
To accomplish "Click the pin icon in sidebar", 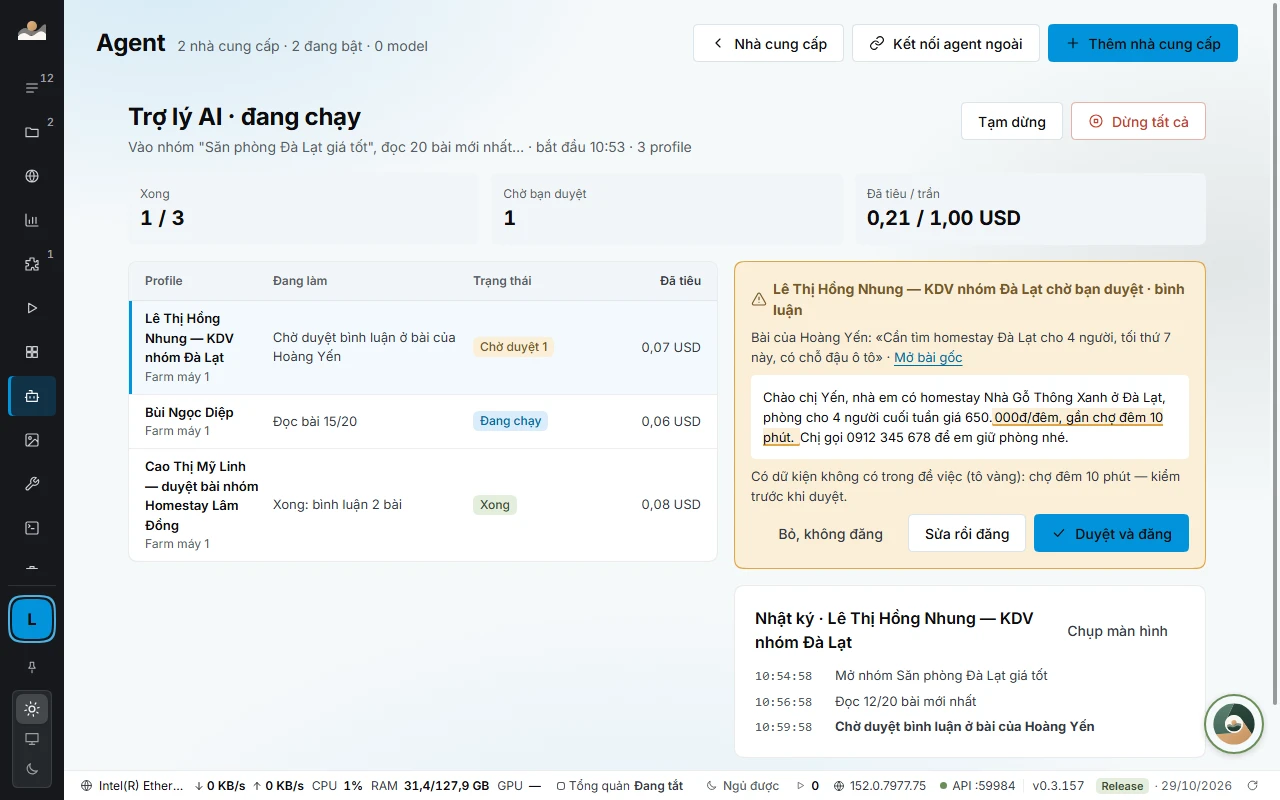I will click(32, 667).
